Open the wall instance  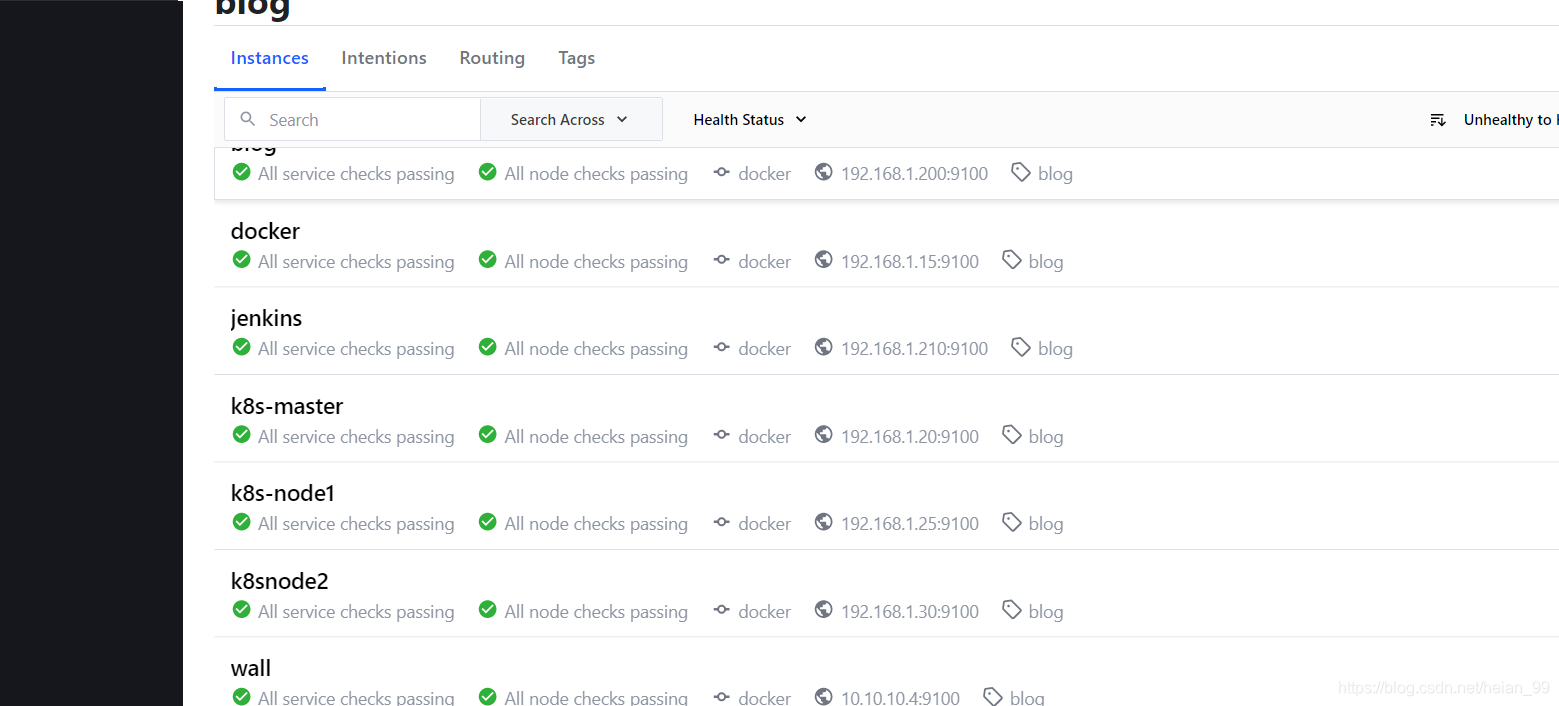[251, 668]
